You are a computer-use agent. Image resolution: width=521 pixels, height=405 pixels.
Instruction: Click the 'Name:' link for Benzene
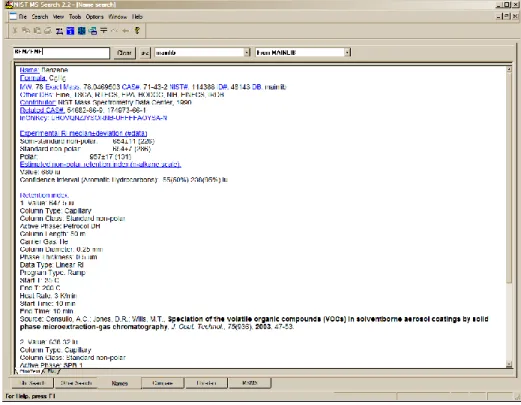pyautogui.click(x=29, y=70)
